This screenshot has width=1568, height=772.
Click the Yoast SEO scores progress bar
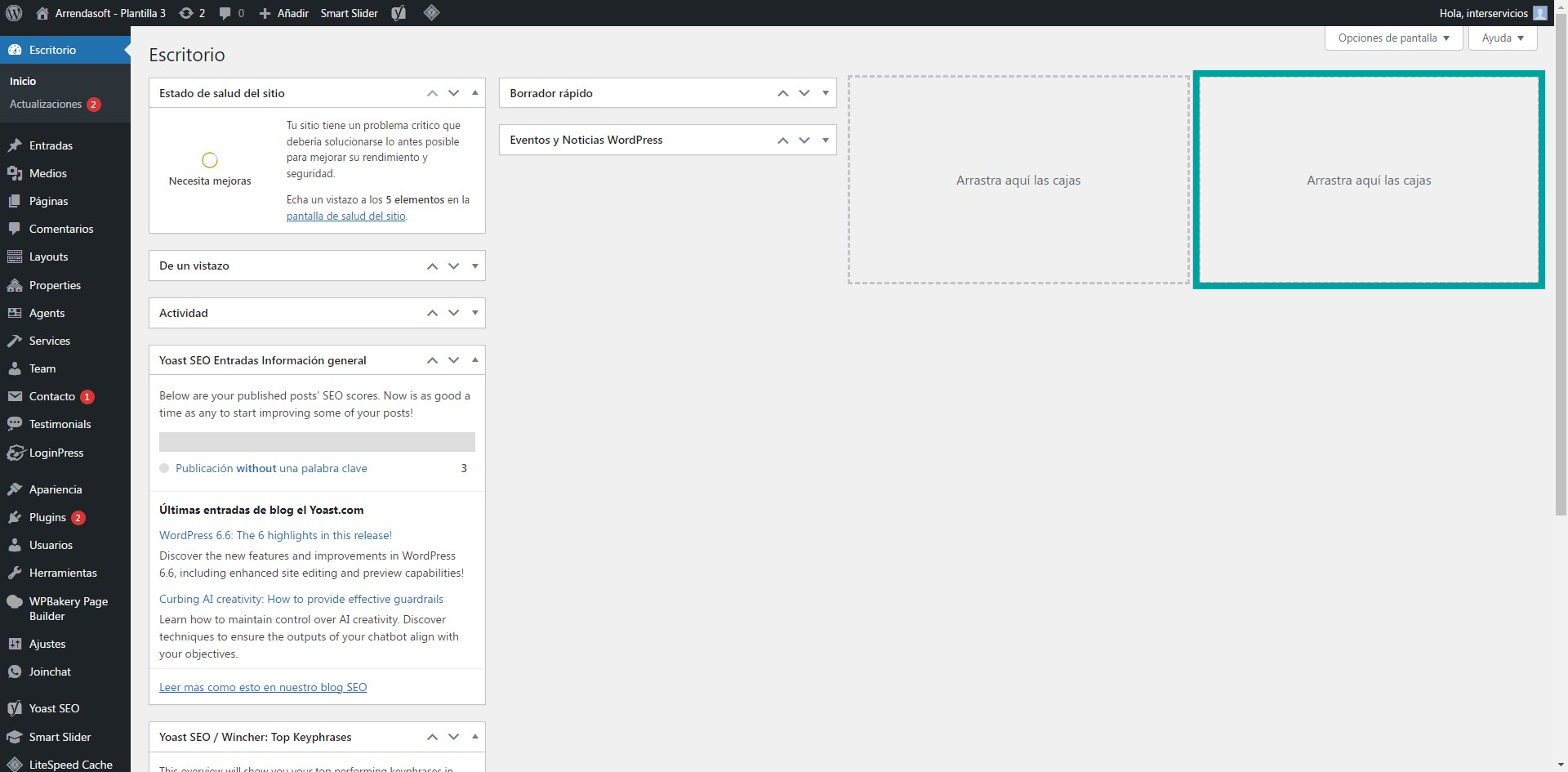click(317, 442)
